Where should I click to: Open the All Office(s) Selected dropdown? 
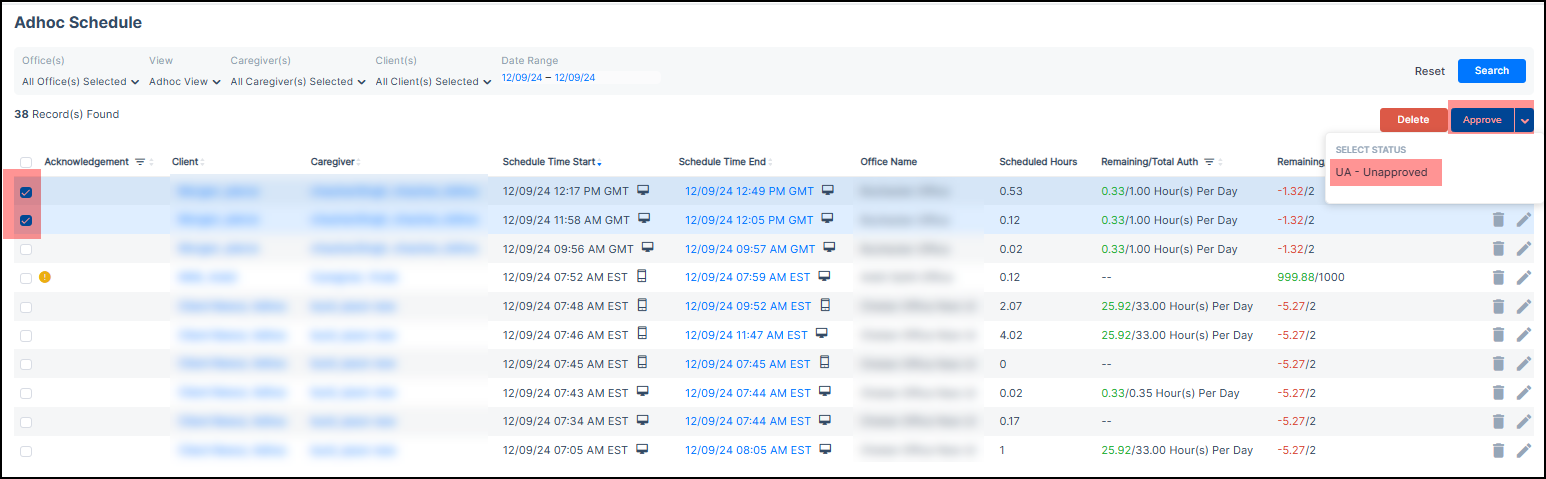81,82
